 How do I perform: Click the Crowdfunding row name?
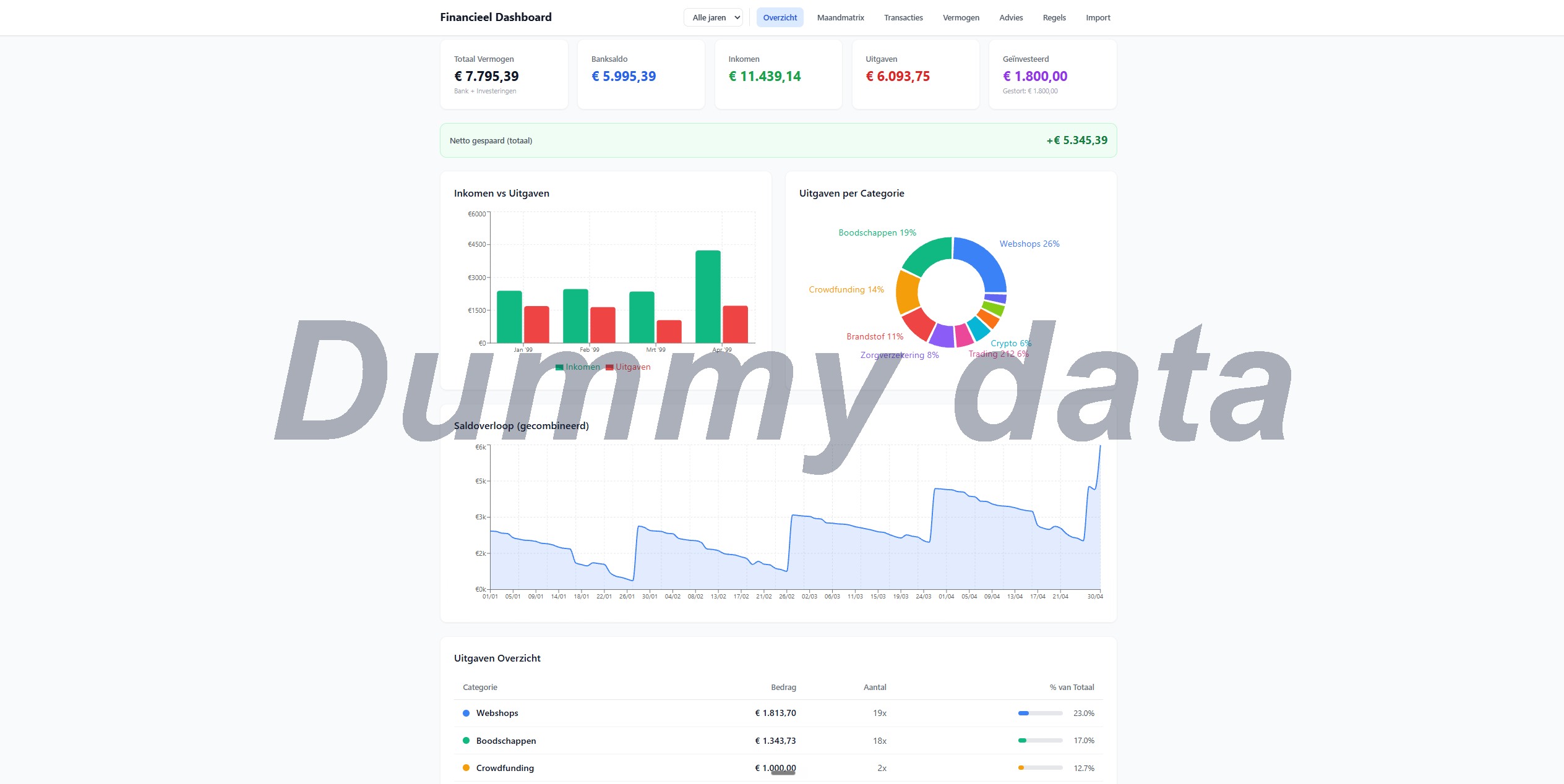pos(505,768)
